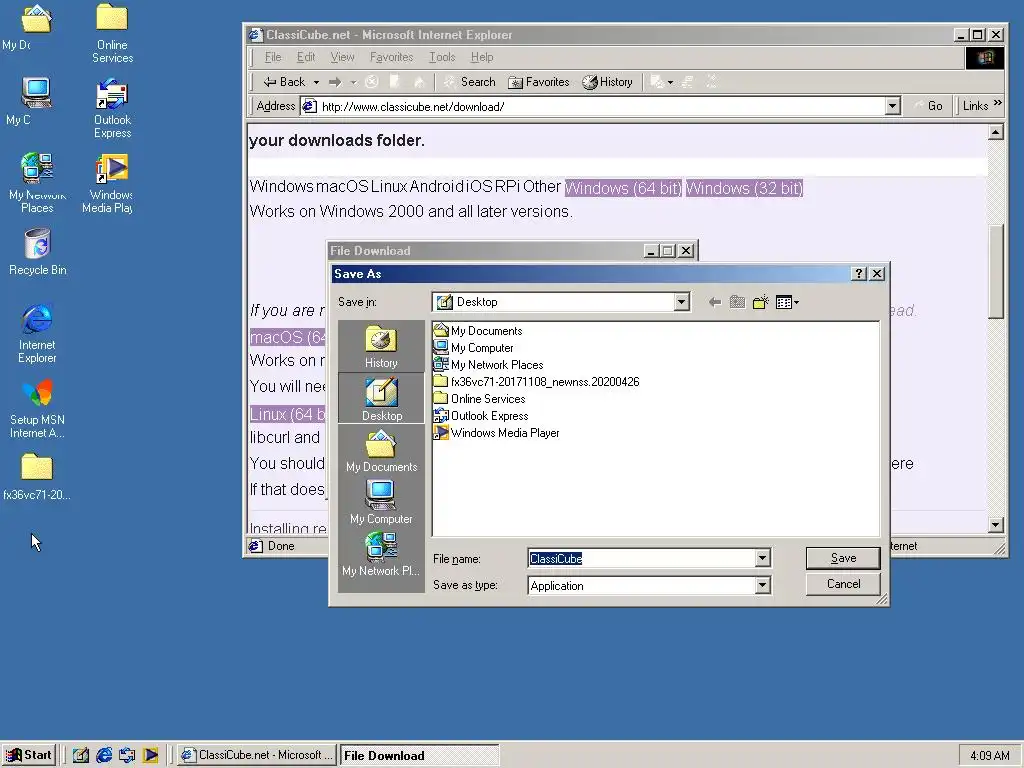This screenshot has height=768, width=1024.
Task: Select Windows Media Player in file list
Action: click(x=496, y=432)
